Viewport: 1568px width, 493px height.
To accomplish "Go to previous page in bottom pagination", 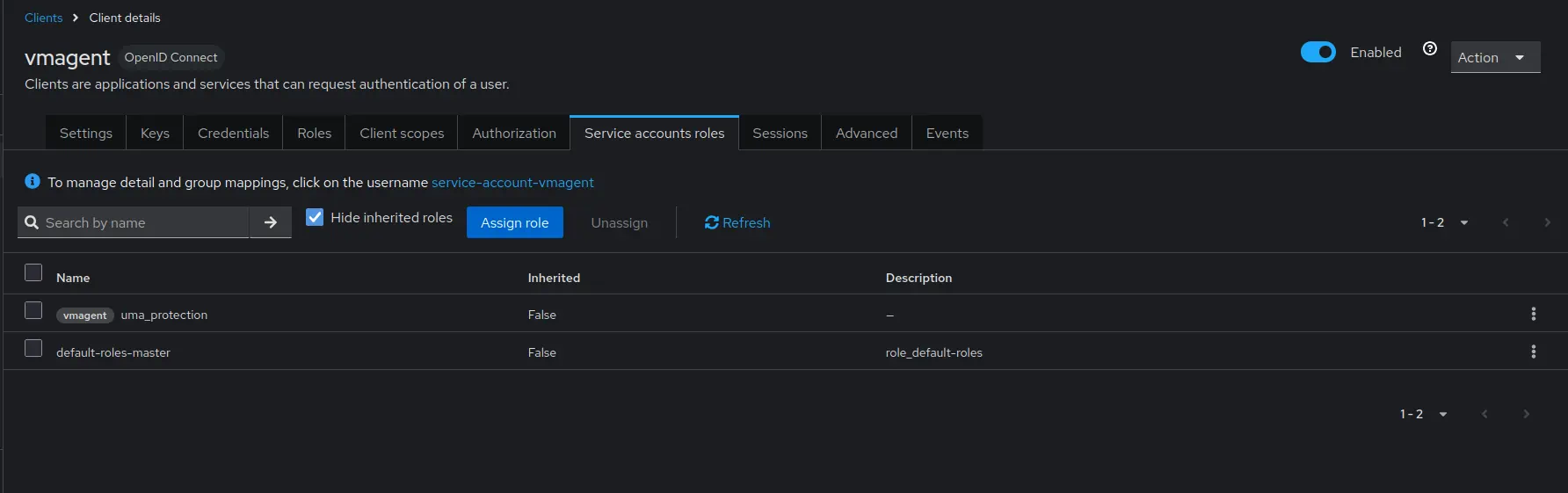I will click(x=1485, y=415).
